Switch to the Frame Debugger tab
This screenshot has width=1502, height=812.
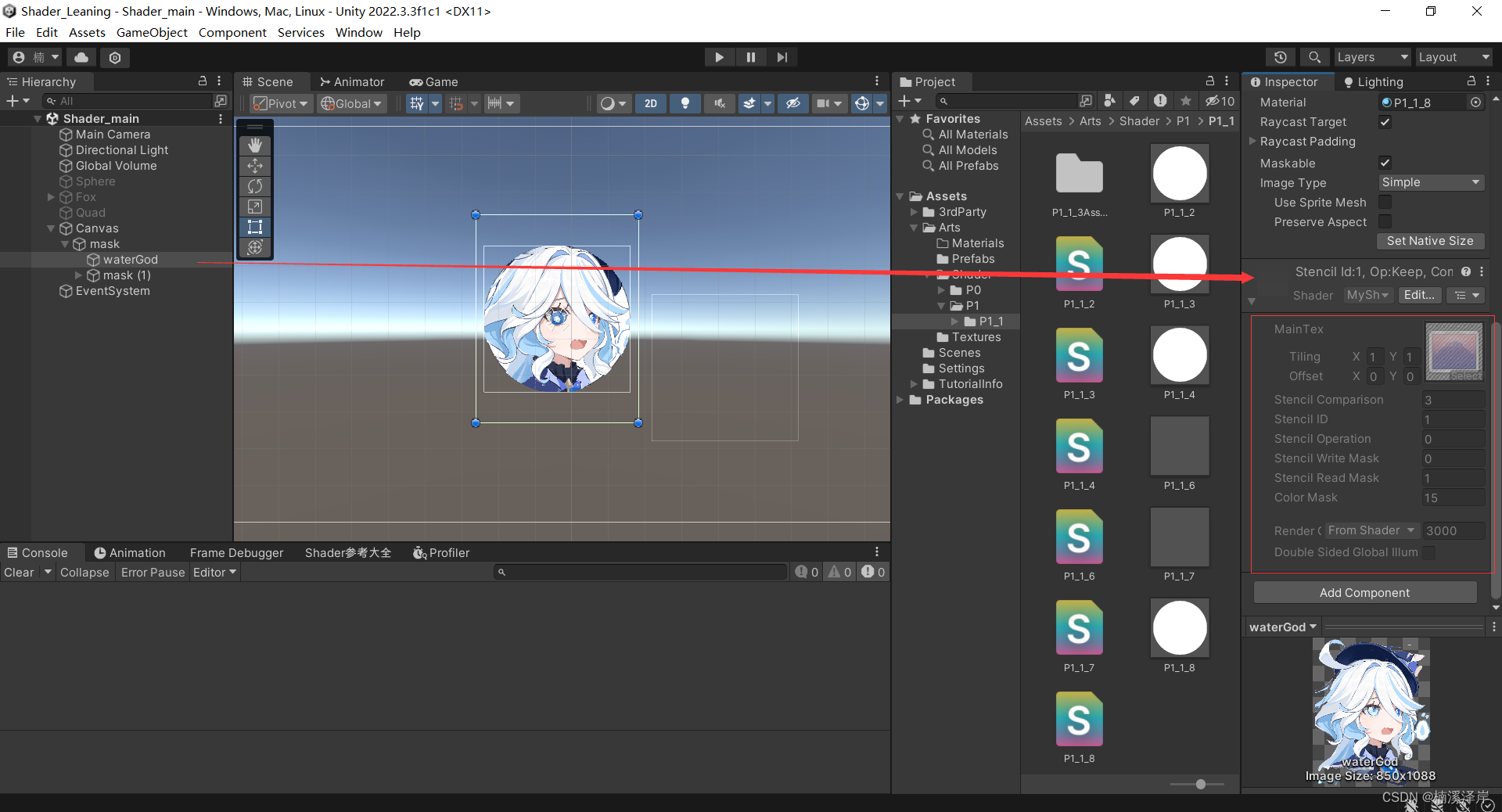click(x=236, y=553)
